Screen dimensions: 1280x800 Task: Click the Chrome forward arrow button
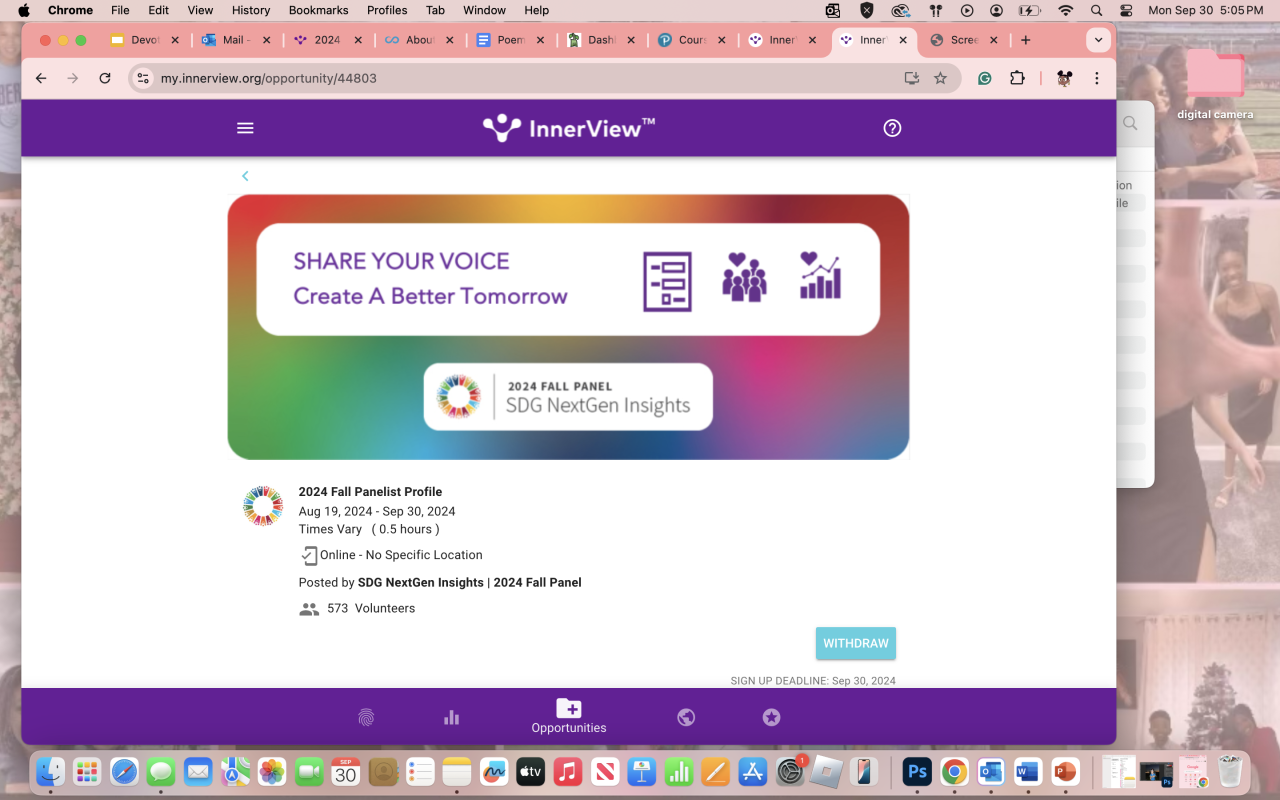pyautogui.click(x=73, y=78)
